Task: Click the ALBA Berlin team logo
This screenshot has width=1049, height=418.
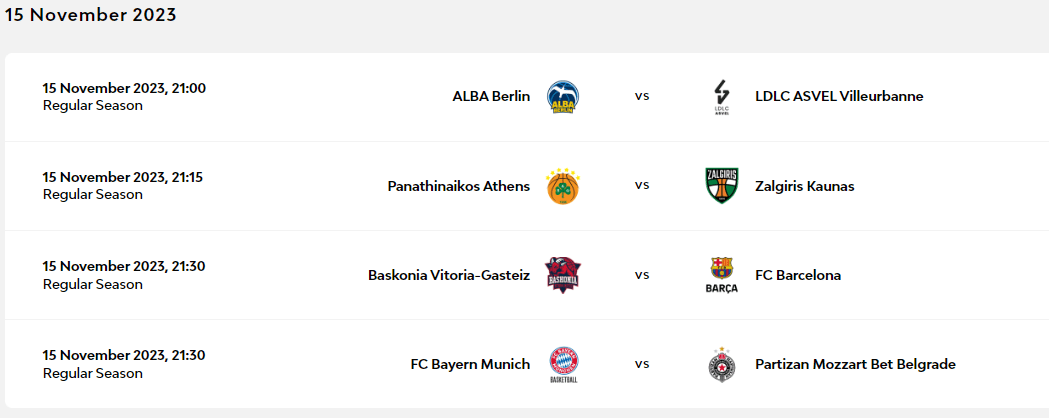Action: point(563,97)
